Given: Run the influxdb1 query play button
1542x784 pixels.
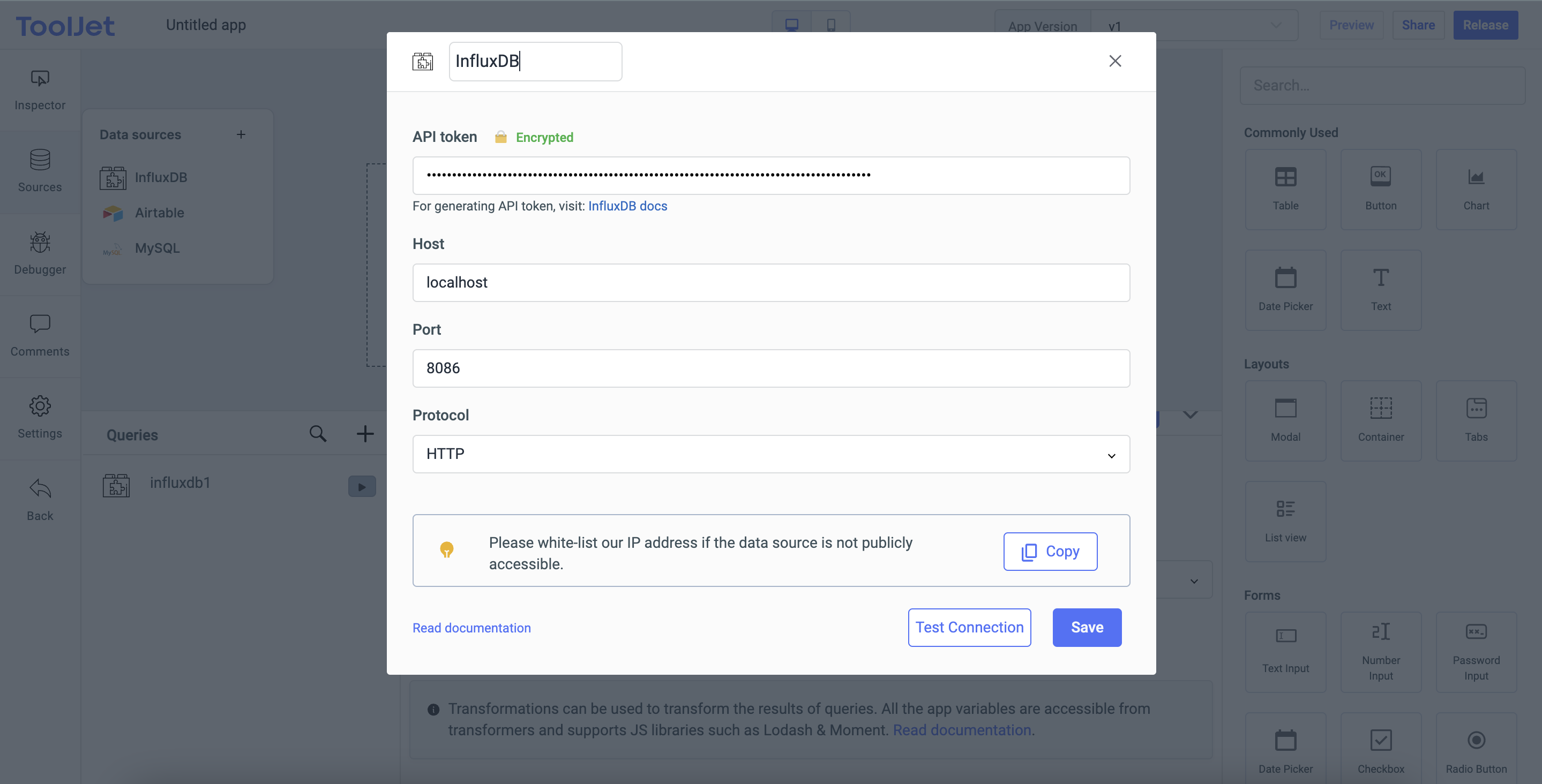Looking at the screenshot, I should 362,487.
